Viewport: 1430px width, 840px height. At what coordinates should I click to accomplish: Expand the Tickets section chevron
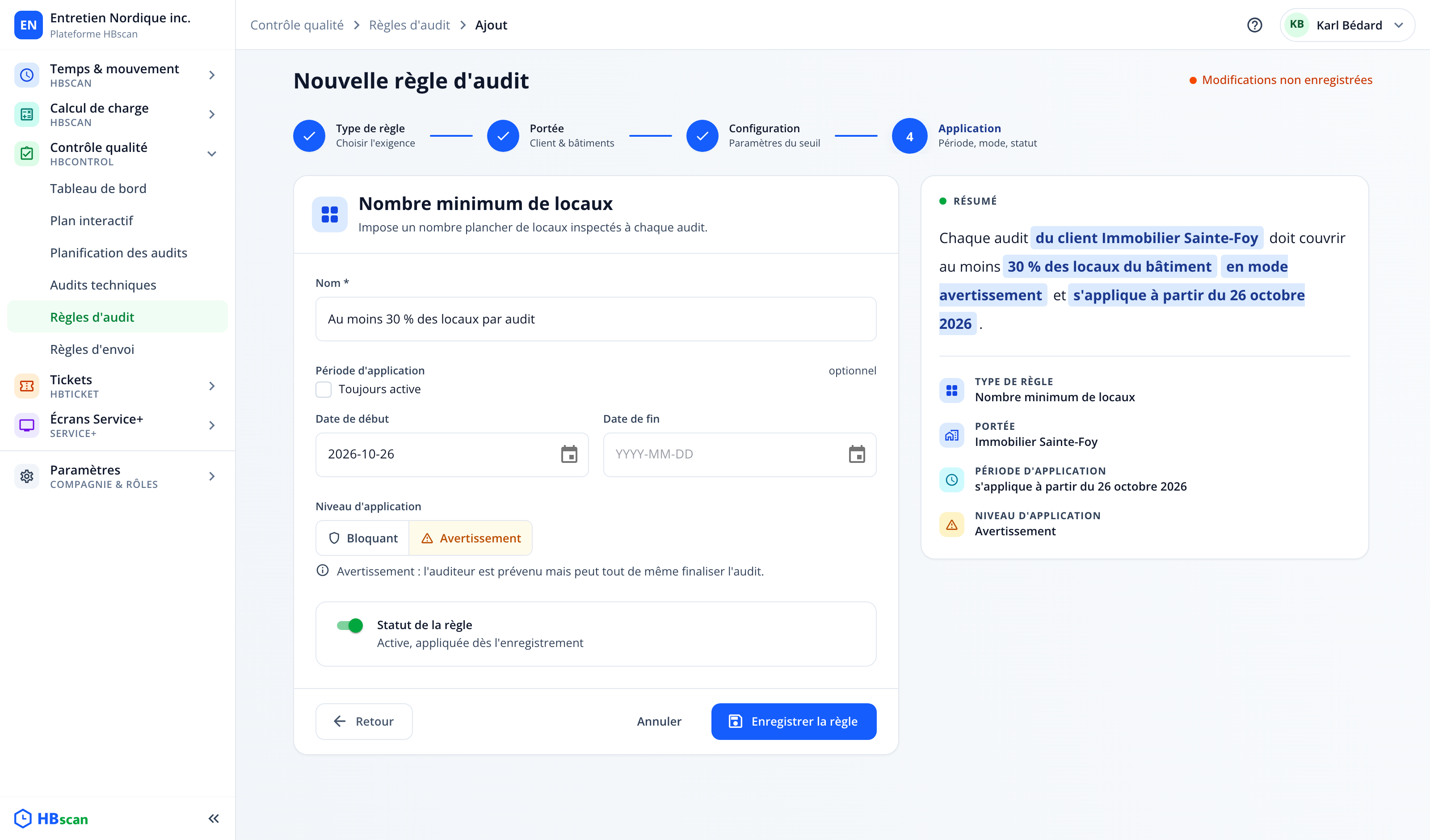coord(212,386)
